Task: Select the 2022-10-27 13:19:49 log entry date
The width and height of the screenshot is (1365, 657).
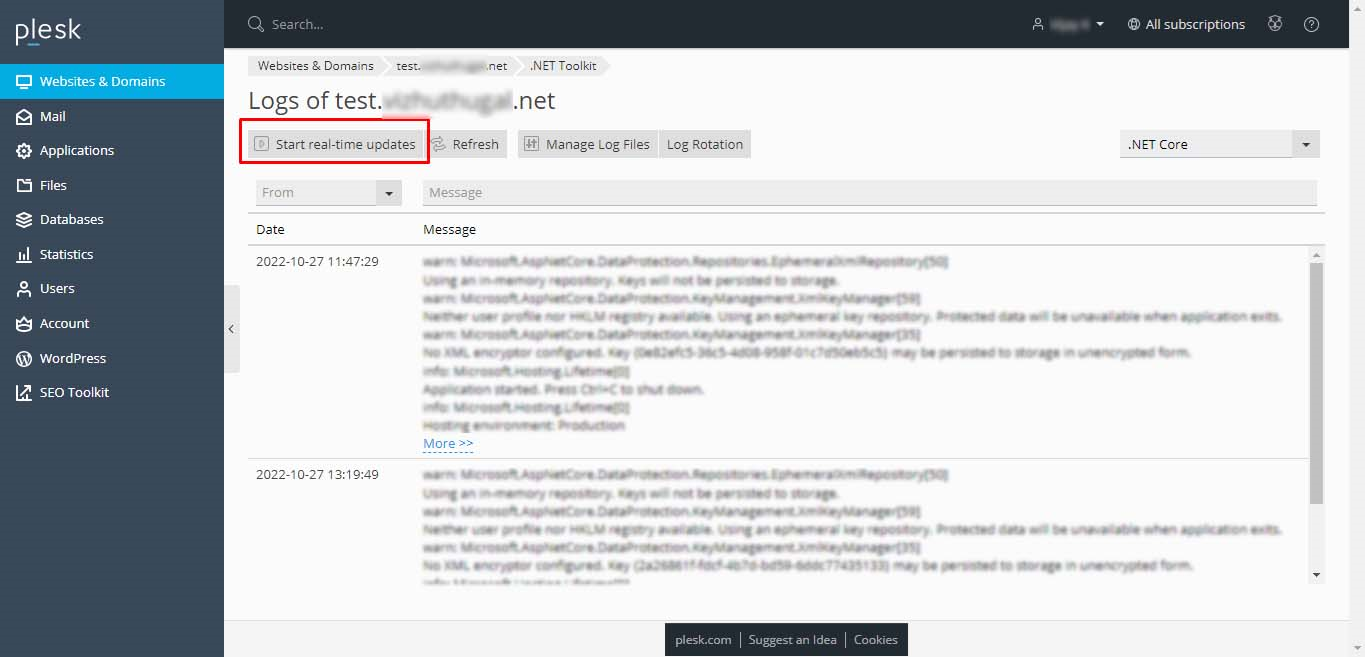Action: (317, 474)
